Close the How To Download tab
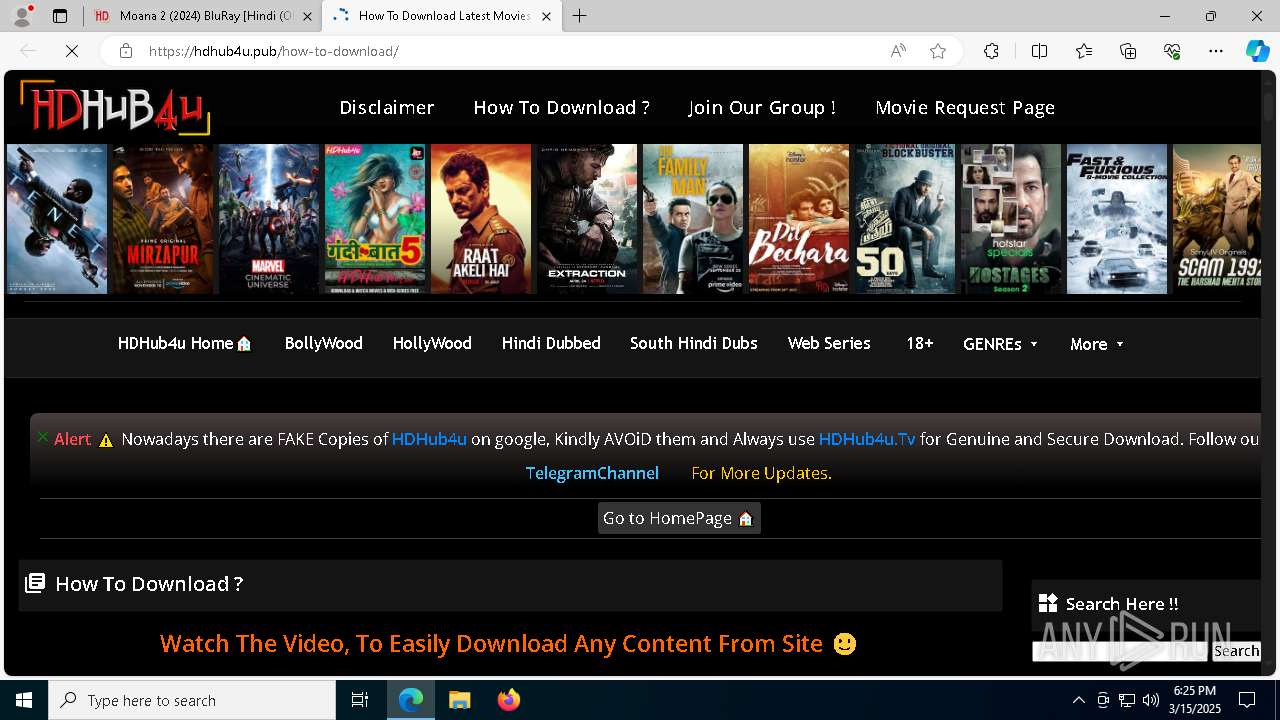 [546, 16]
